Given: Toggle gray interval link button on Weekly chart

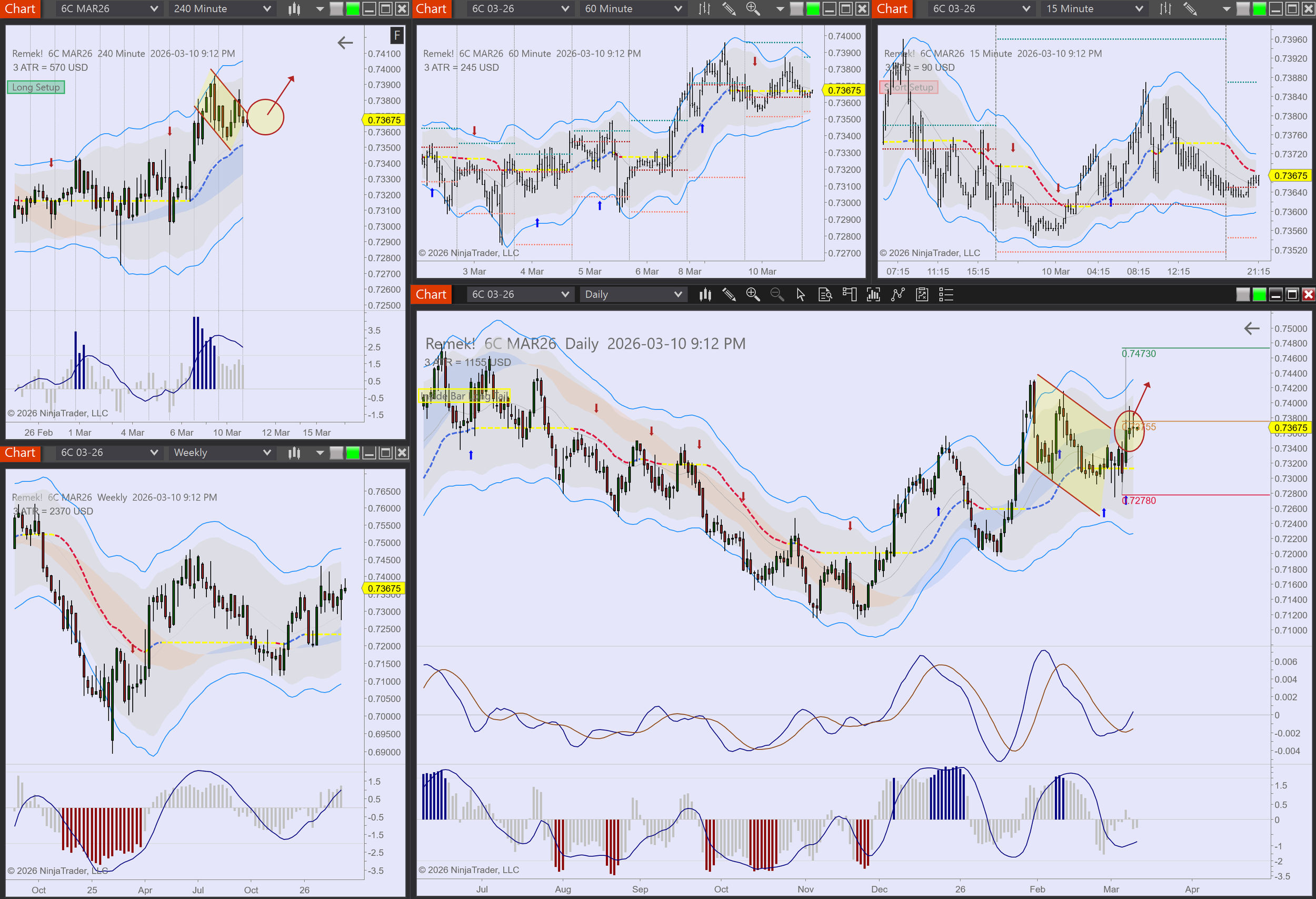Looking at the screenshot, I should [x=336, y=452].
